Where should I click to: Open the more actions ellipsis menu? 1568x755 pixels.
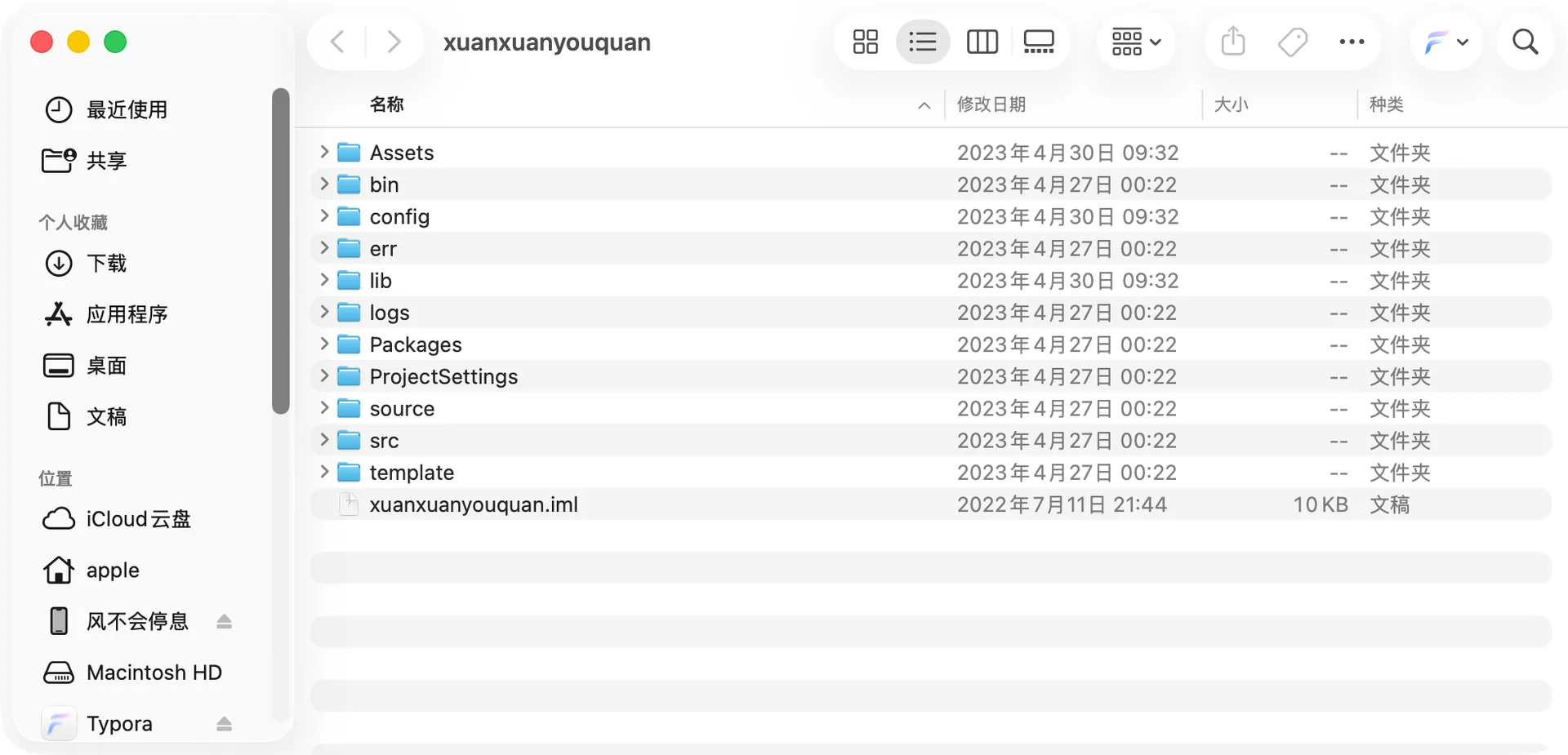1352,42
